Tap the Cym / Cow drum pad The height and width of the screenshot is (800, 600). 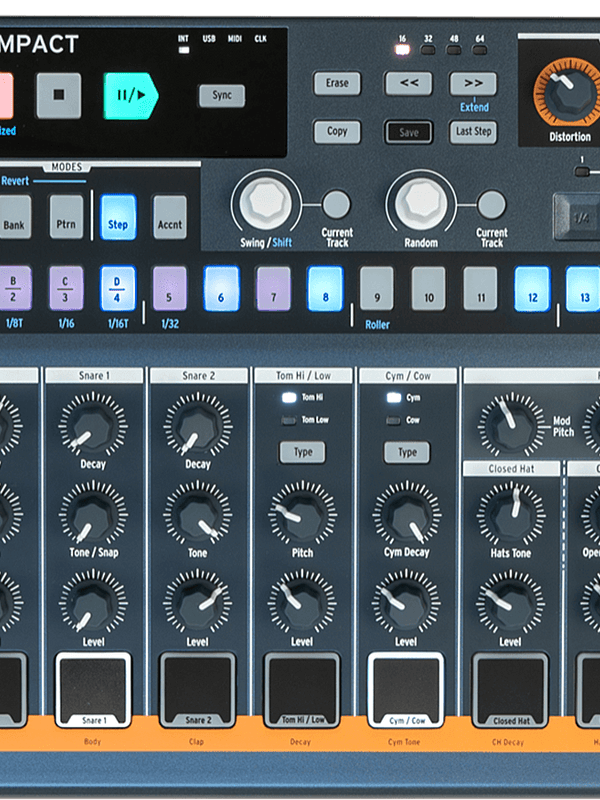[x=406, y=687]
